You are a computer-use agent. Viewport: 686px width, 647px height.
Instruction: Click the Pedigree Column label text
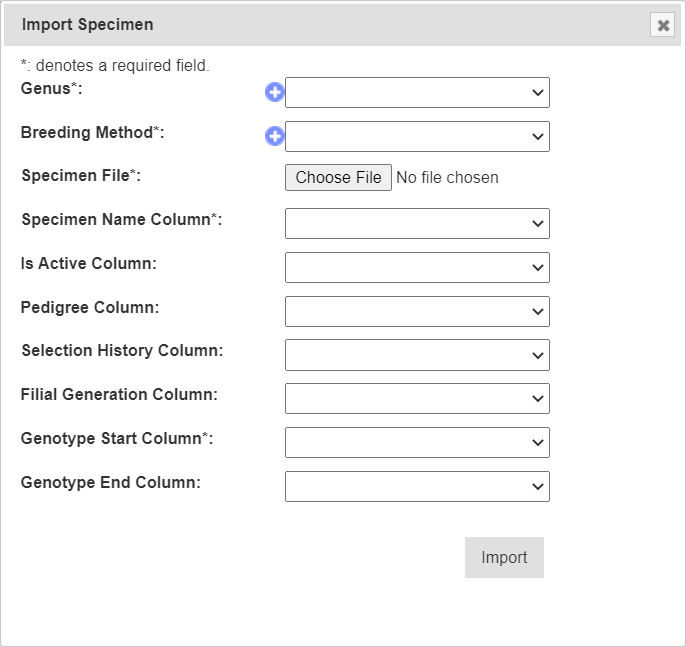tap(90, 307)
